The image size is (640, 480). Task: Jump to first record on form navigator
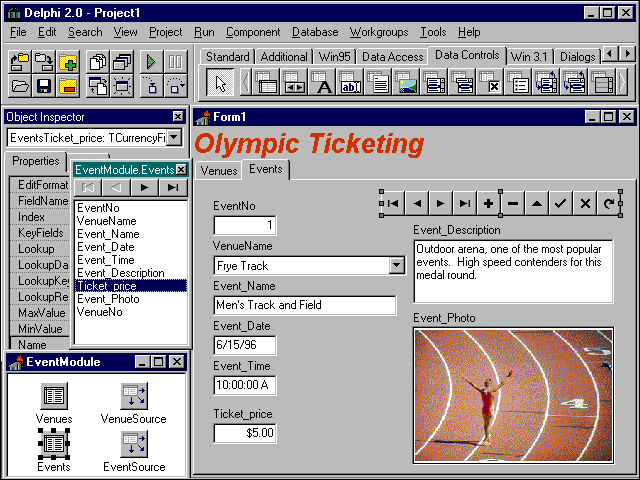(393, 203)
